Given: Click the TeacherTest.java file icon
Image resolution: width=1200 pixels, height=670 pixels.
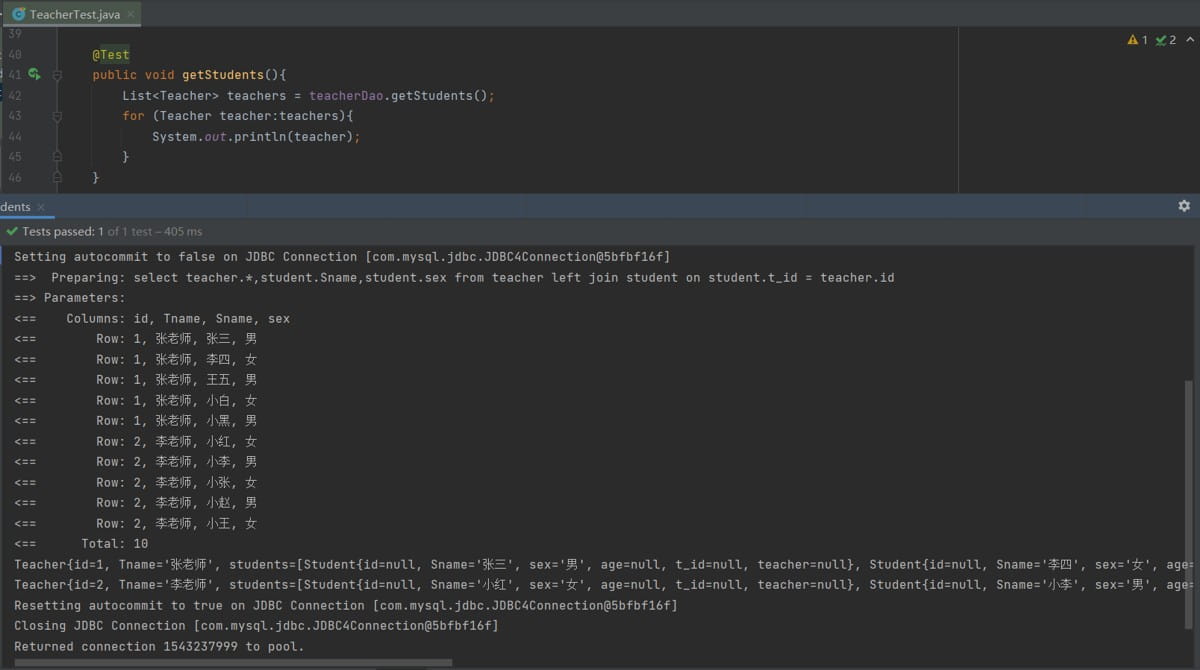Looking at the screenshot, I should tap(18, 14).
